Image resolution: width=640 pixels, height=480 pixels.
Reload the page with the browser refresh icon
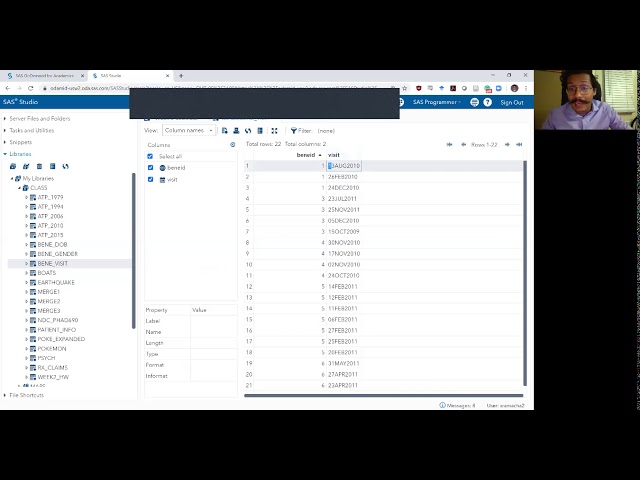(31, 88)
